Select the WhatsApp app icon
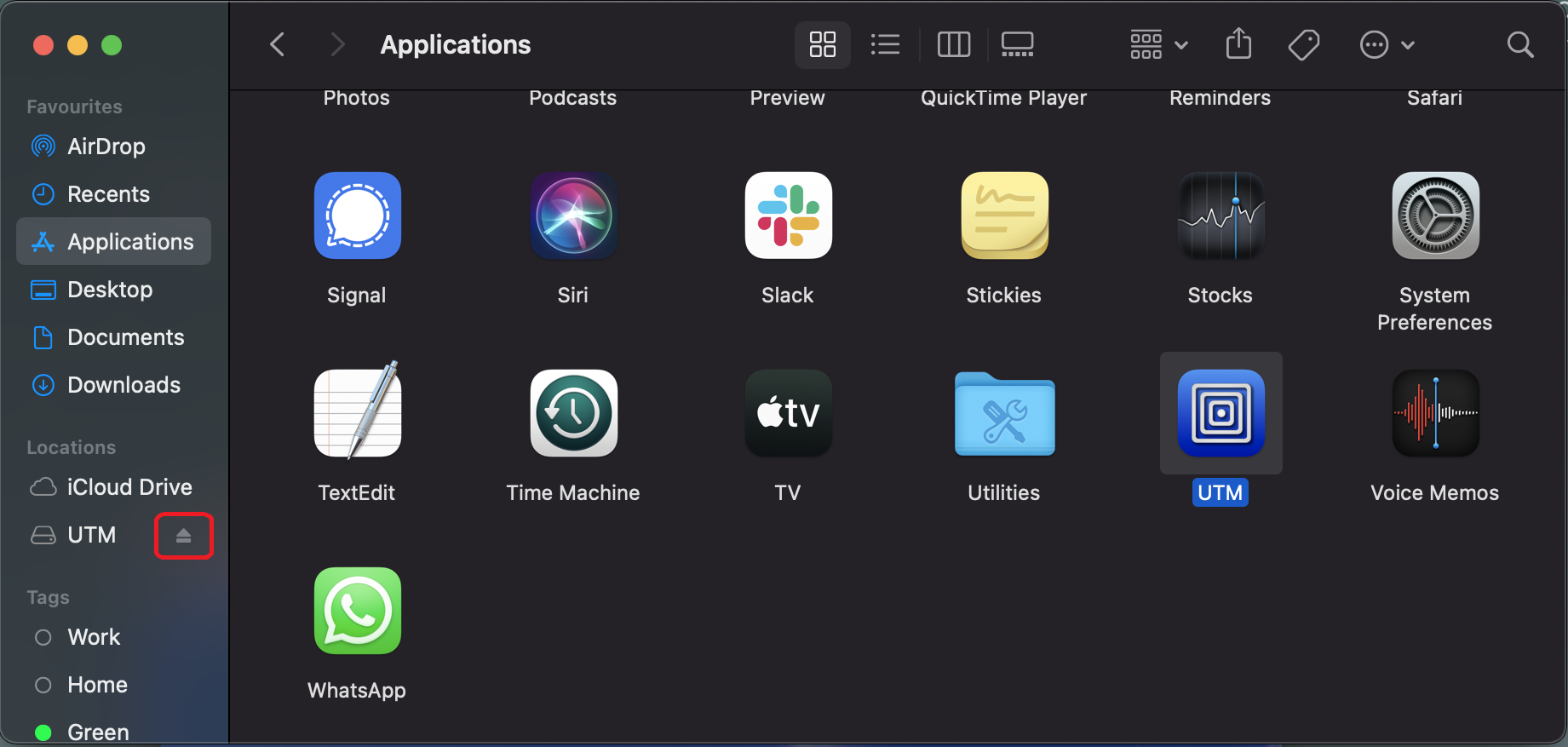The image size is (1568, 747). 357,611
